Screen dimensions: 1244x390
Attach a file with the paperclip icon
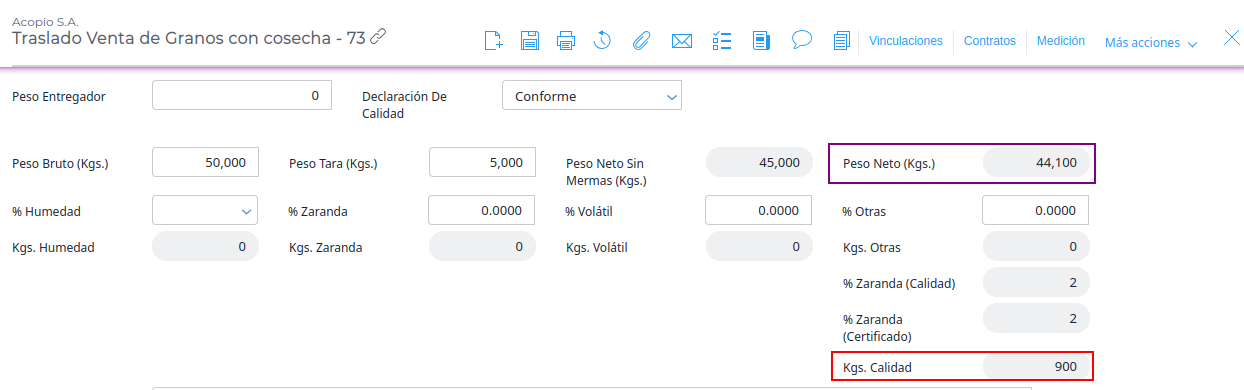coord(641,41)
